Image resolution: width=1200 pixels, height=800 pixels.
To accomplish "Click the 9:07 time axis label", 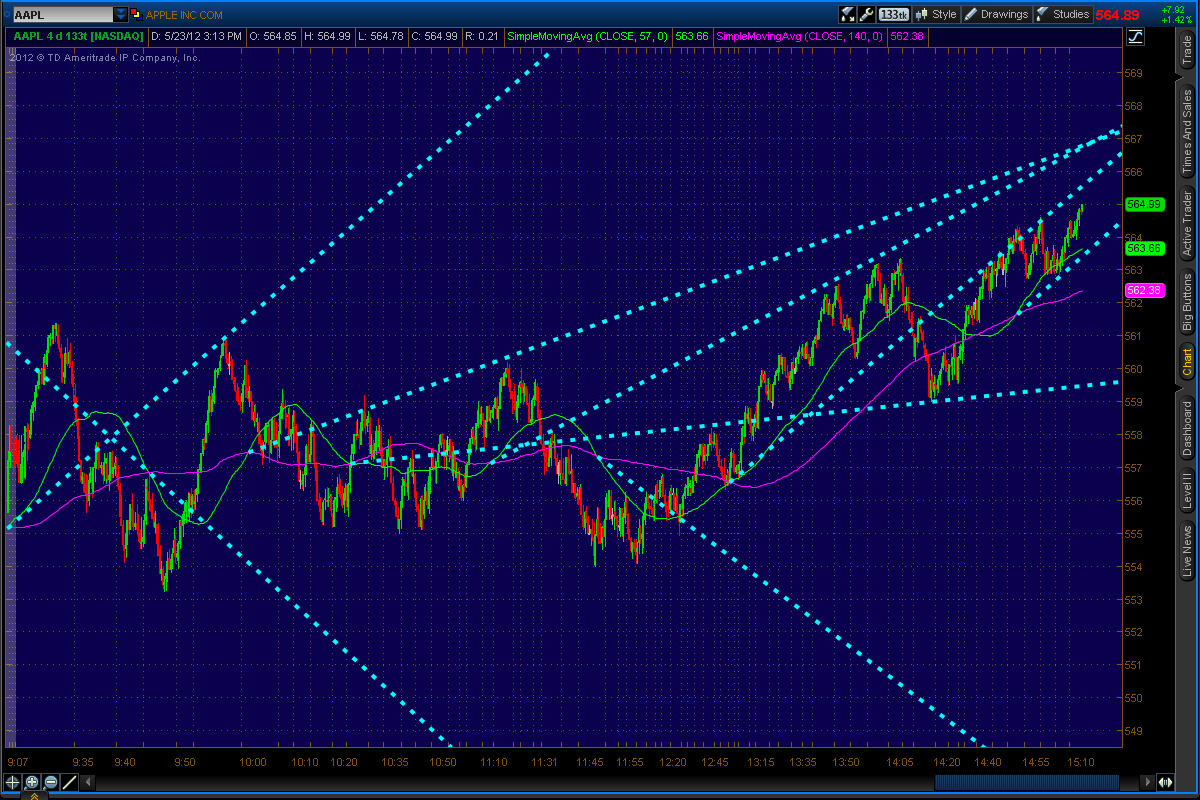I will (x=16, y=763).
